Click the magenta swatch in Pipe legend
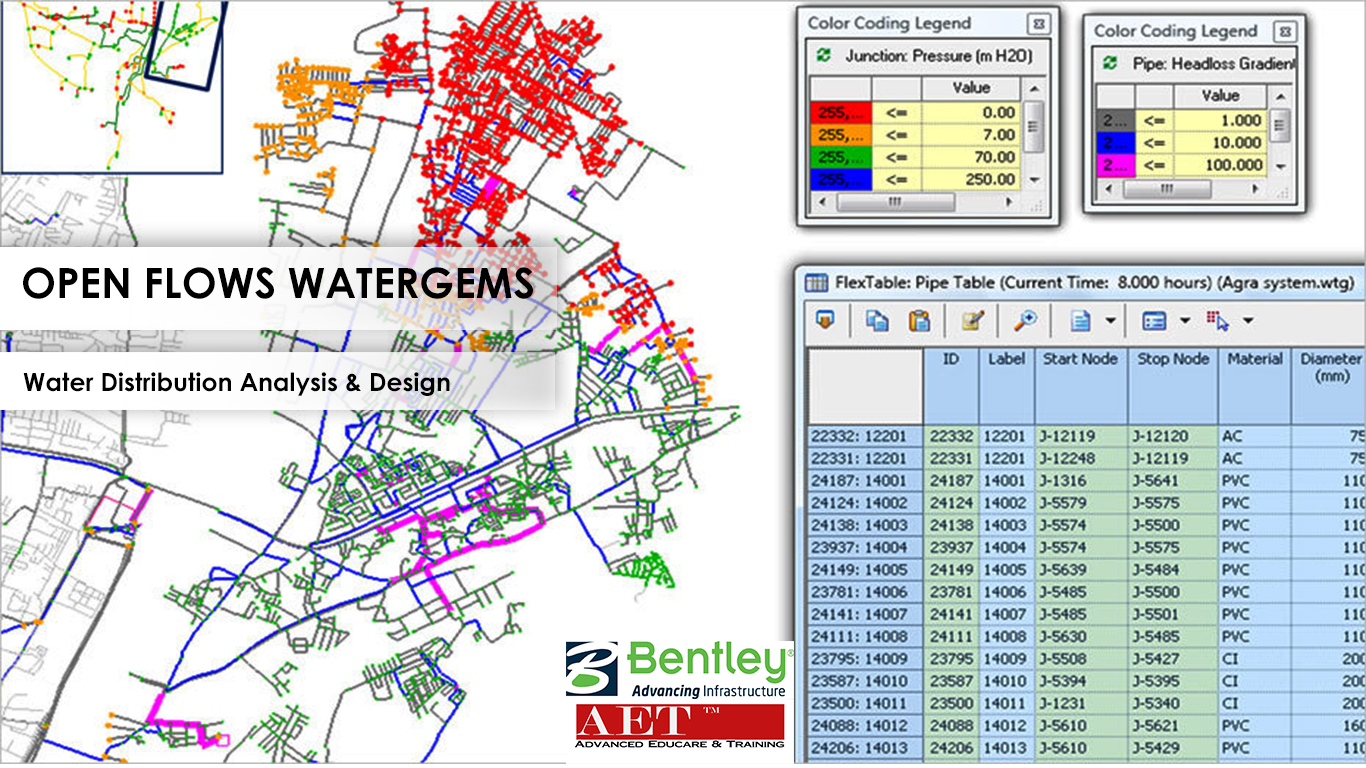Image resolution: width=1366 pixels, height=768 pixels. (1113, 165)
